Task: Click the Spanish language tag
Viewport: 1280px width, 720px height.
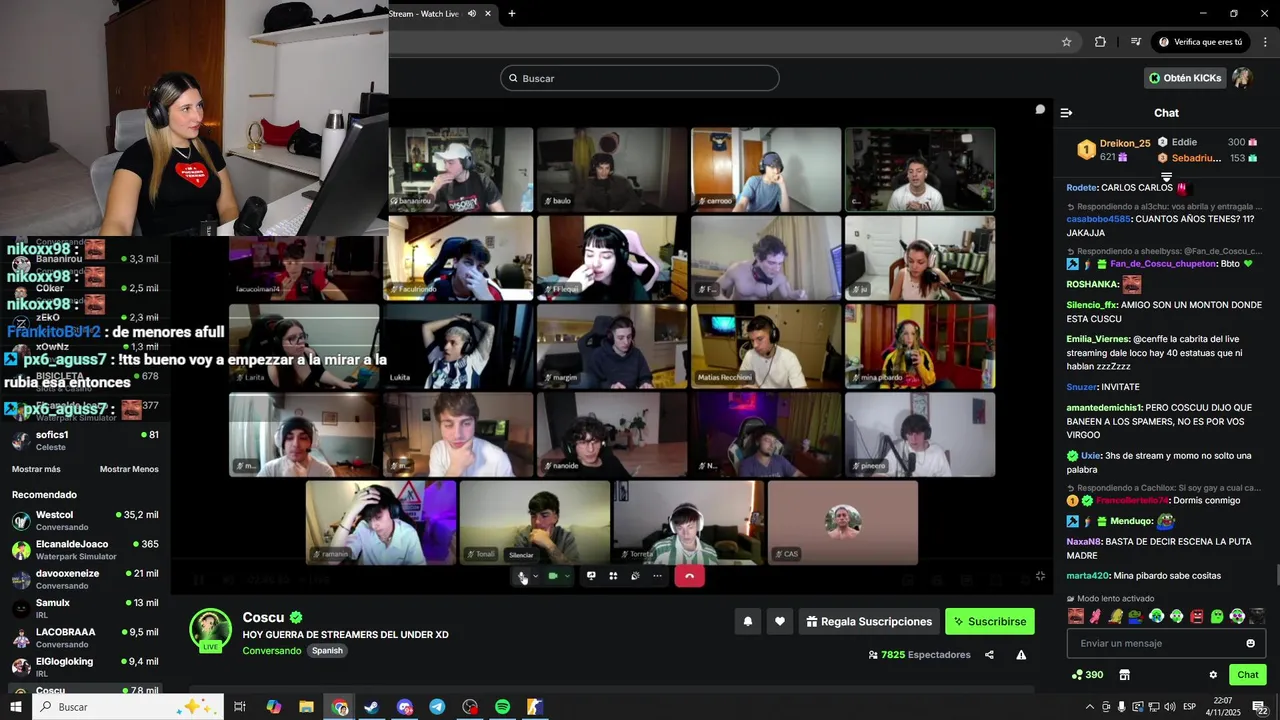Action: 327,651
